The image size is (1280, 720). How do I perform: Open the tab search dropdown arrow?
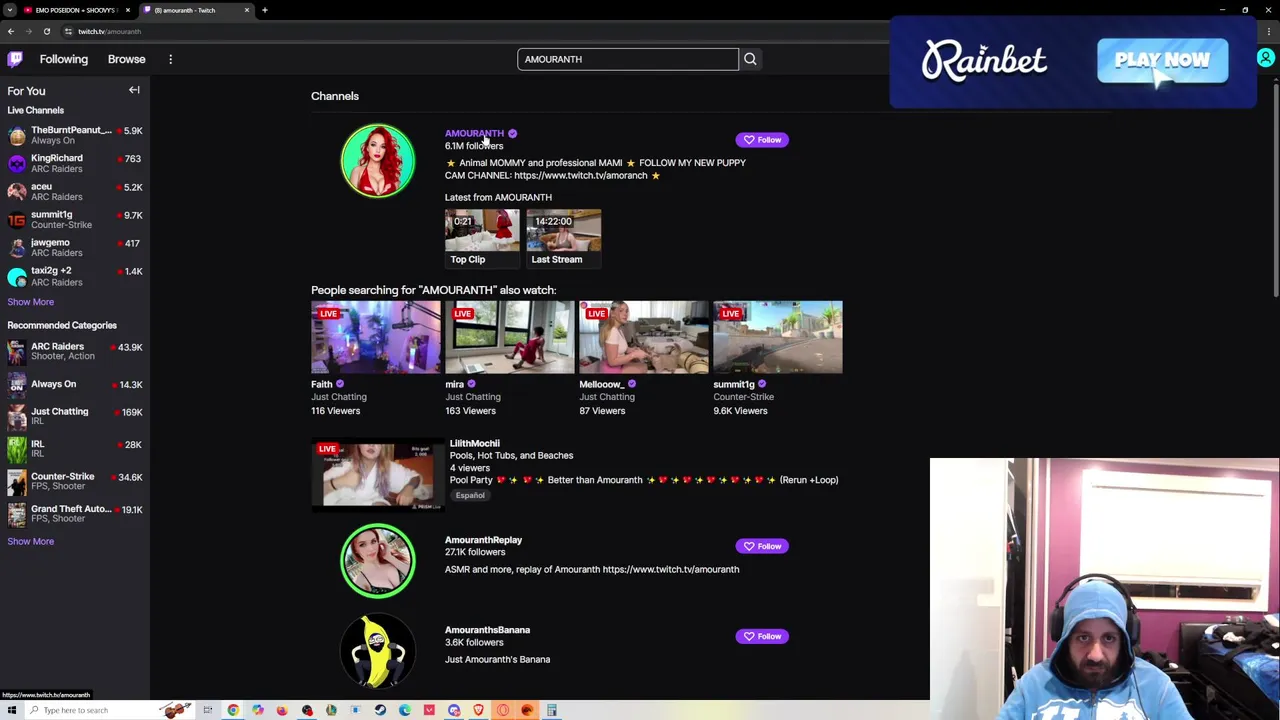point(9,10)
